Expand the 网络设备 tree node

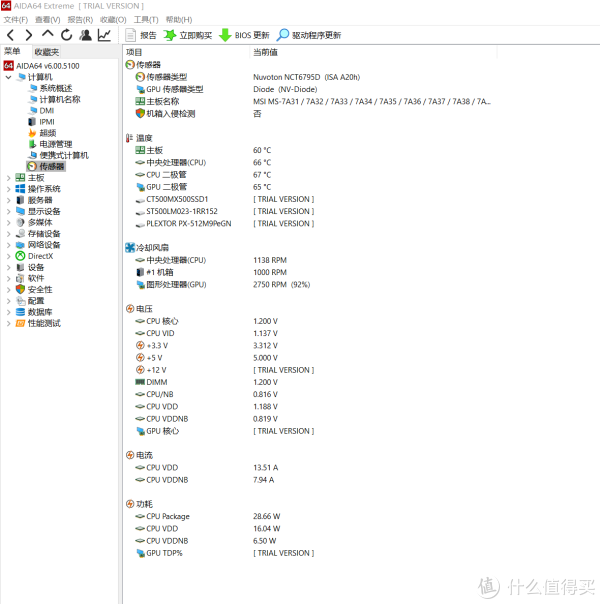pyautogui.click(x=8, y=245)
